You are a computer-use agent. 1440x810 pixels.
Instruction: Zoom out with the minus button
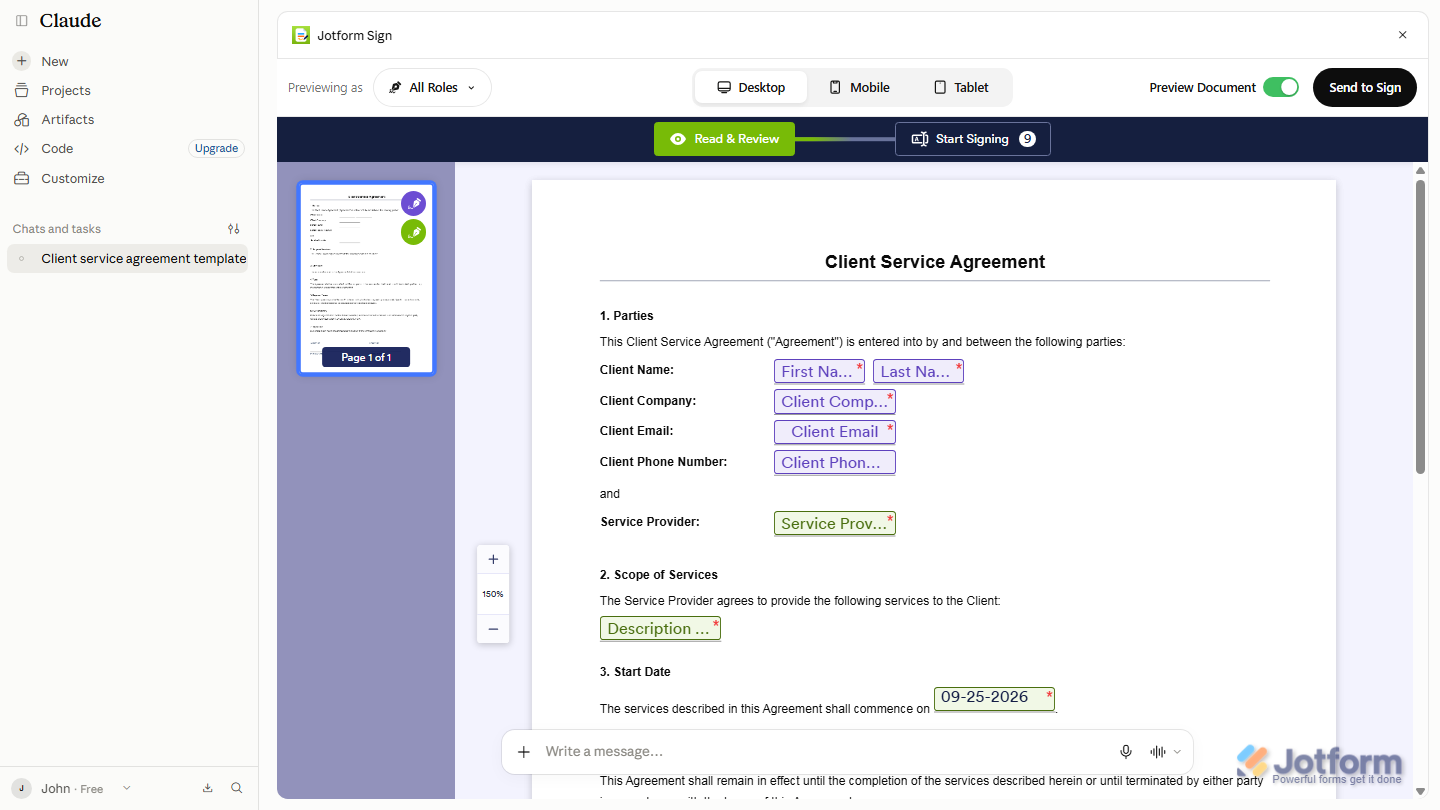pyautogui.click(x=493, y=629)
